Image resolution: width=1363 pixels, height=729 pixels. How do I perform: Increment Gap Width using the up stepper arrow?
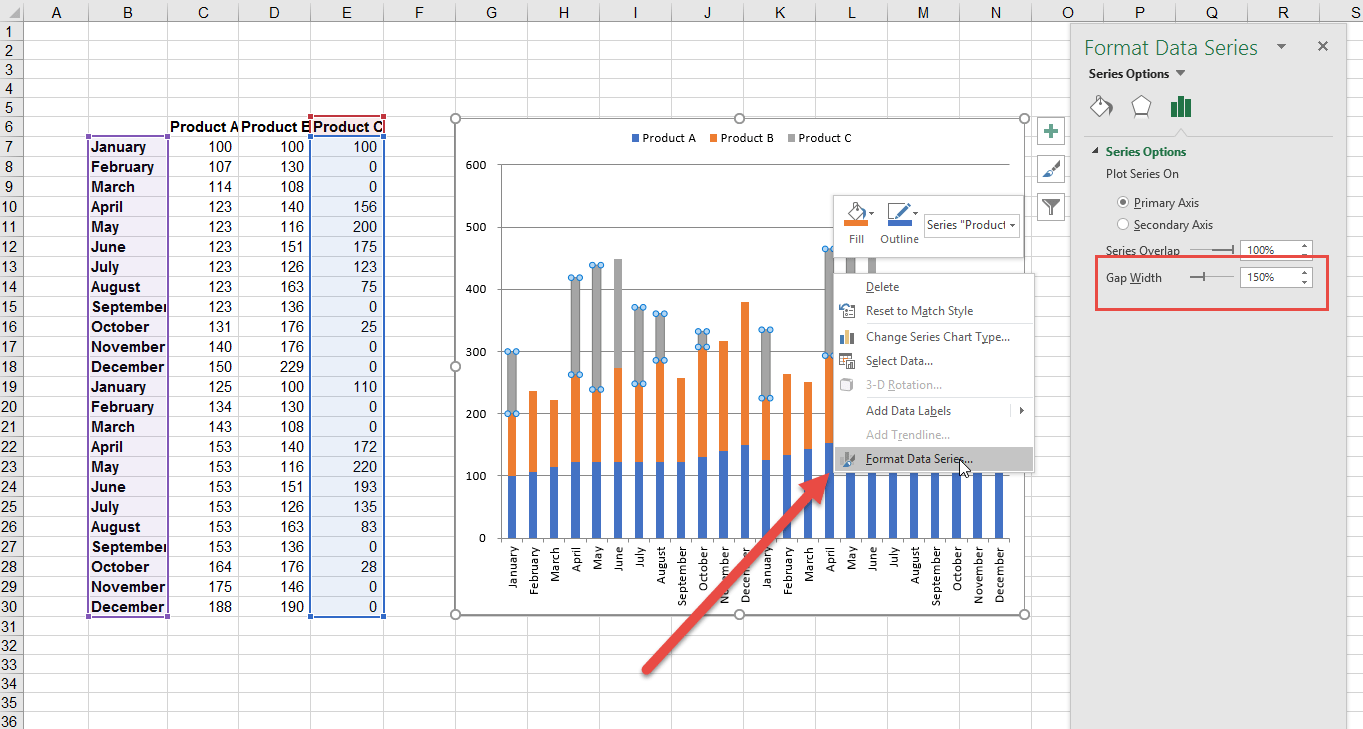click(x=1304, y=271)
